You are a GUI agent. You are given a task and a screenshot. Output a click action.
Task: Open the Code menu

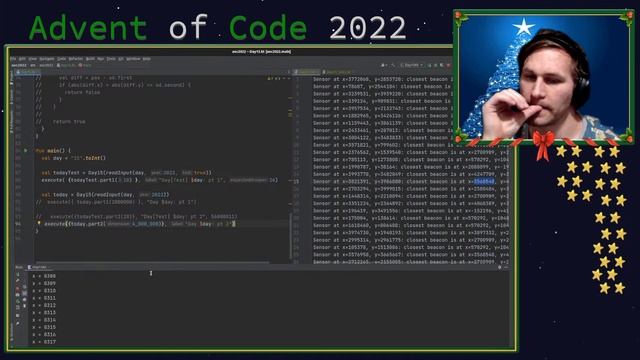[x=61, y=59]
